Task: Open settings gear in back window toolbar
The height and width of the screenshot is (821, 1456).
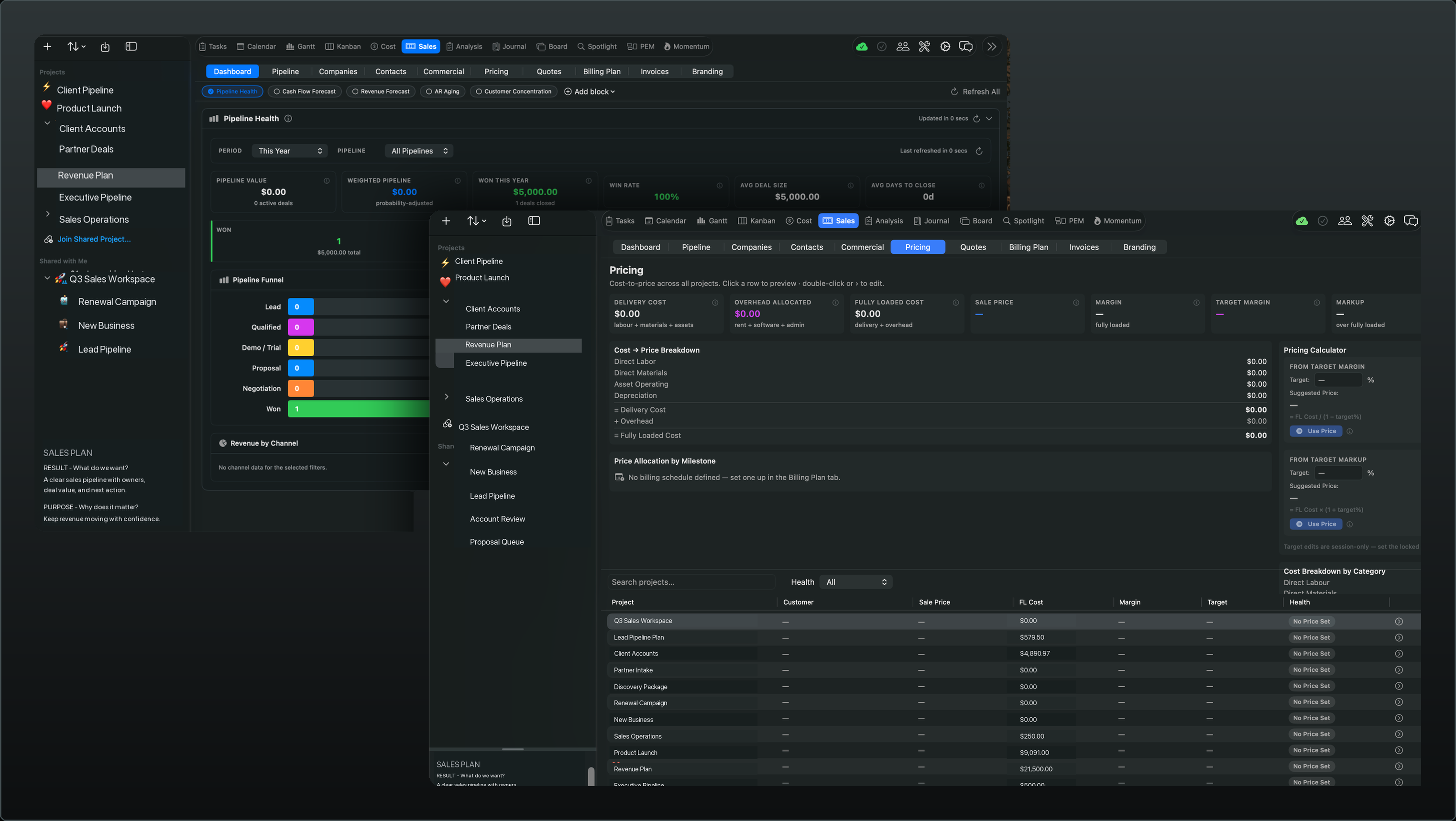Action: point(945,46)
